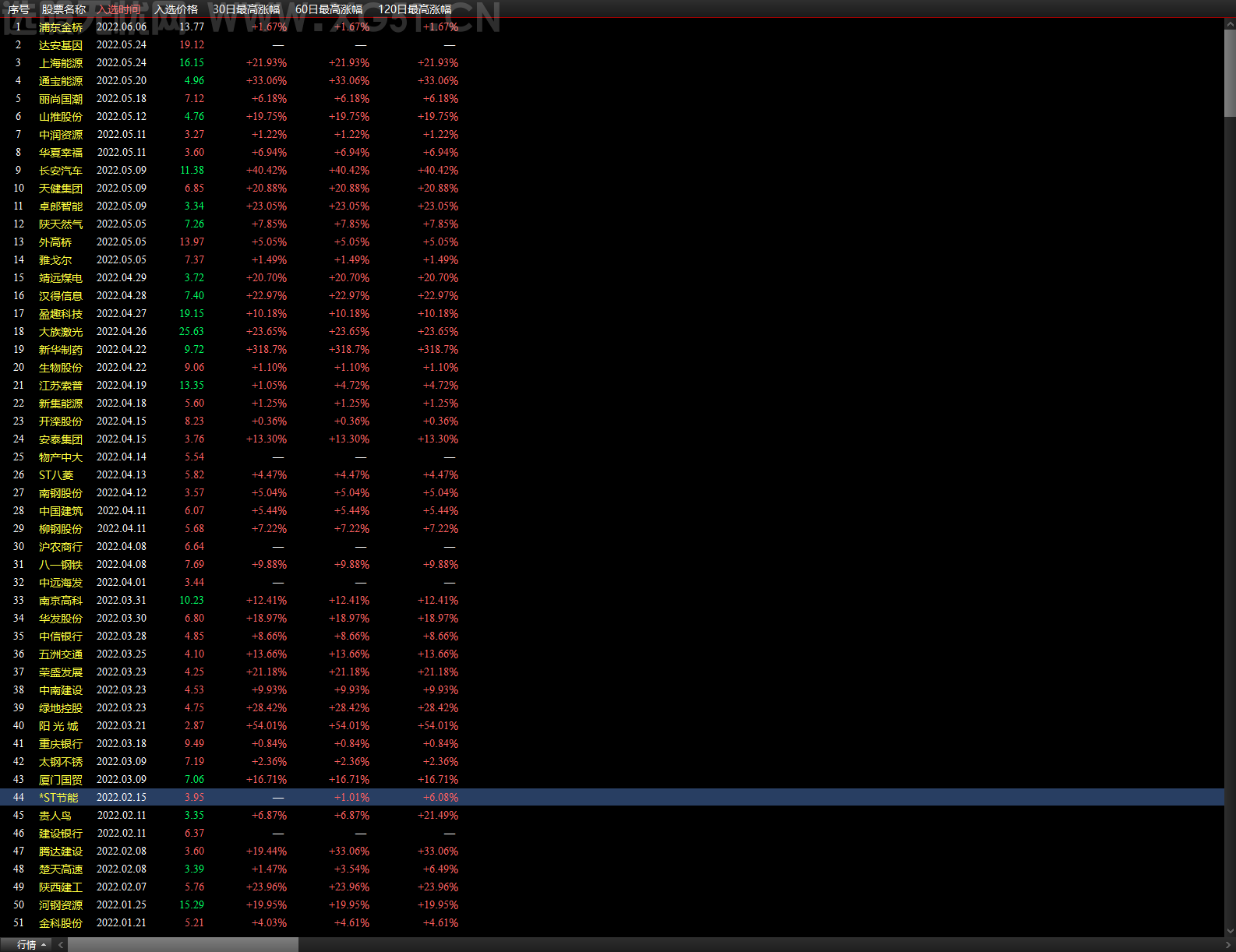Select stock 通宝能源
Screen dimensions: 1236x952
[x=61, y=81]
